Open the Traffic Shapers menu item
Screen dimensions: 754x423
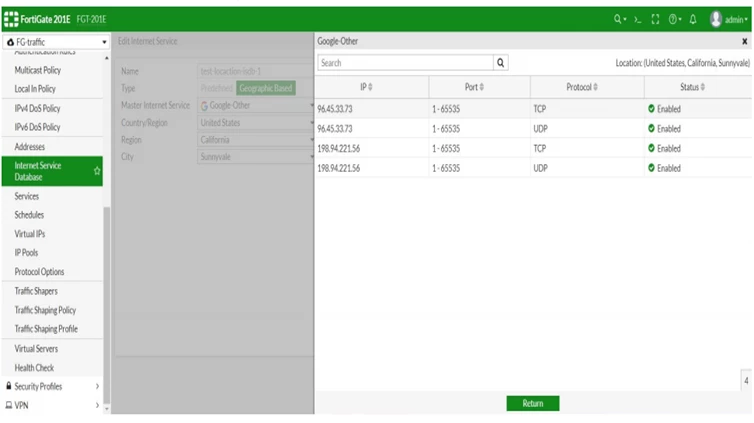[x=36, y=291]
